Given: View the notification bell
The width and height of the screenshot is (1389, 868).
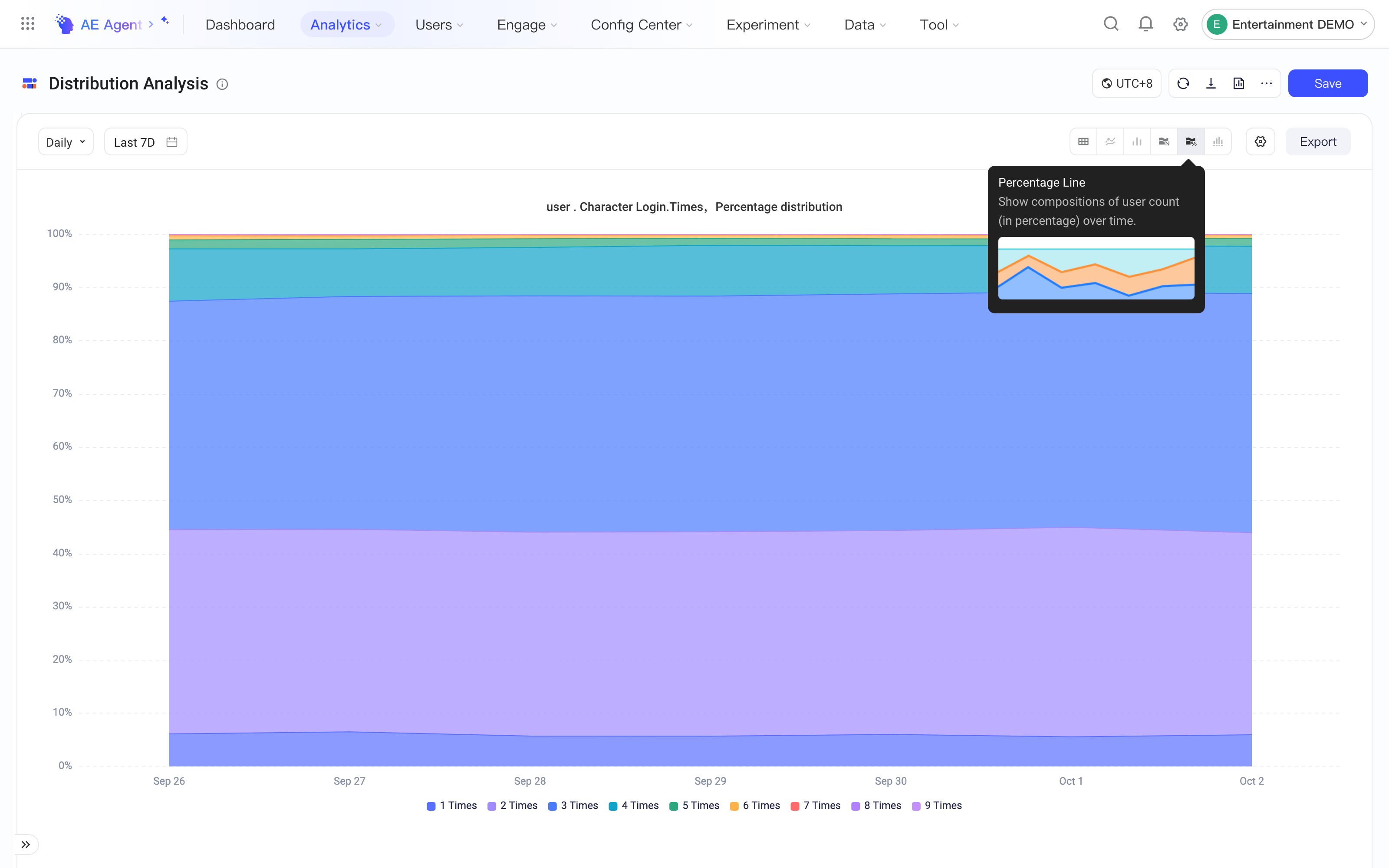Looking at the screenshot, I should [1145, 24].
